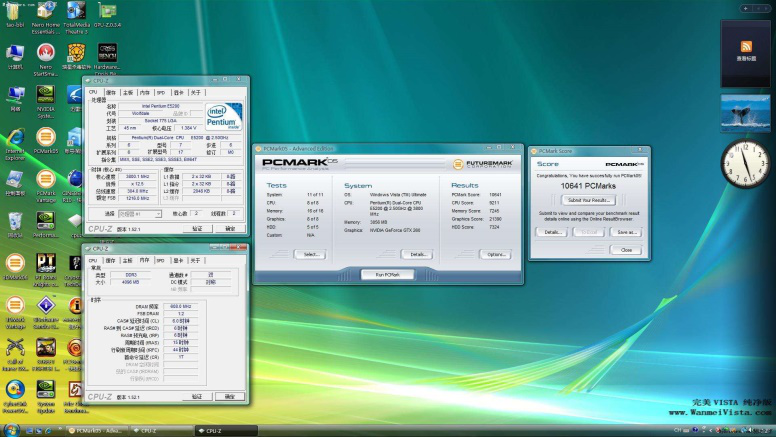The height and width of the screenshot is (437, 776).
Task: Click Select... button under Tests in PCMark05
Action: point(310,254)
